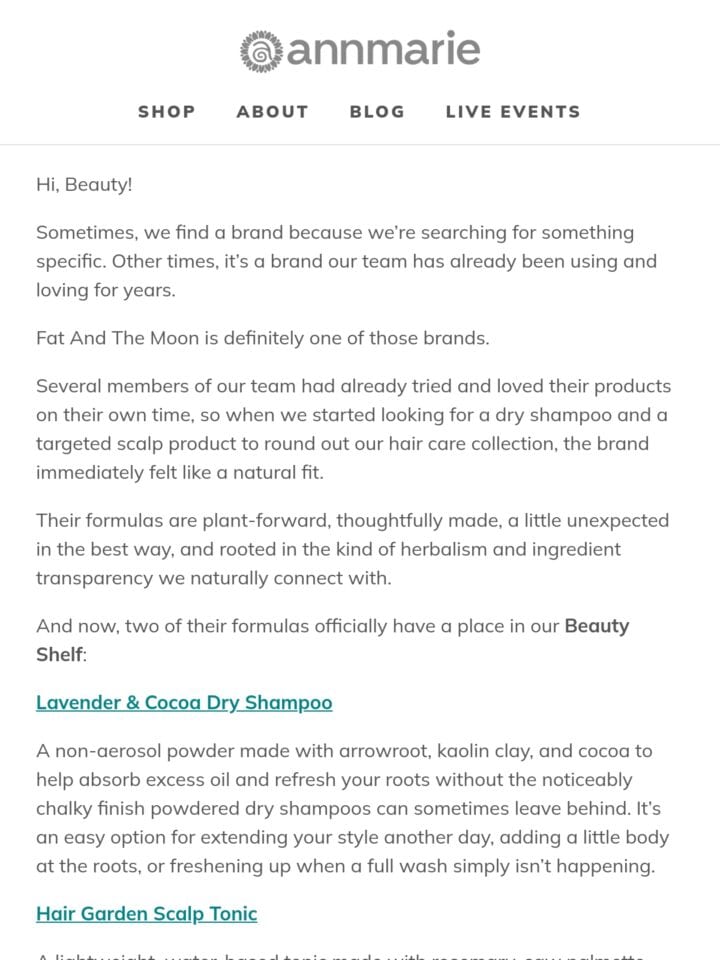Screen dimensions: 720x960
Task: Click the bold "Shelf" word with colon
Action: click(62, 654)
